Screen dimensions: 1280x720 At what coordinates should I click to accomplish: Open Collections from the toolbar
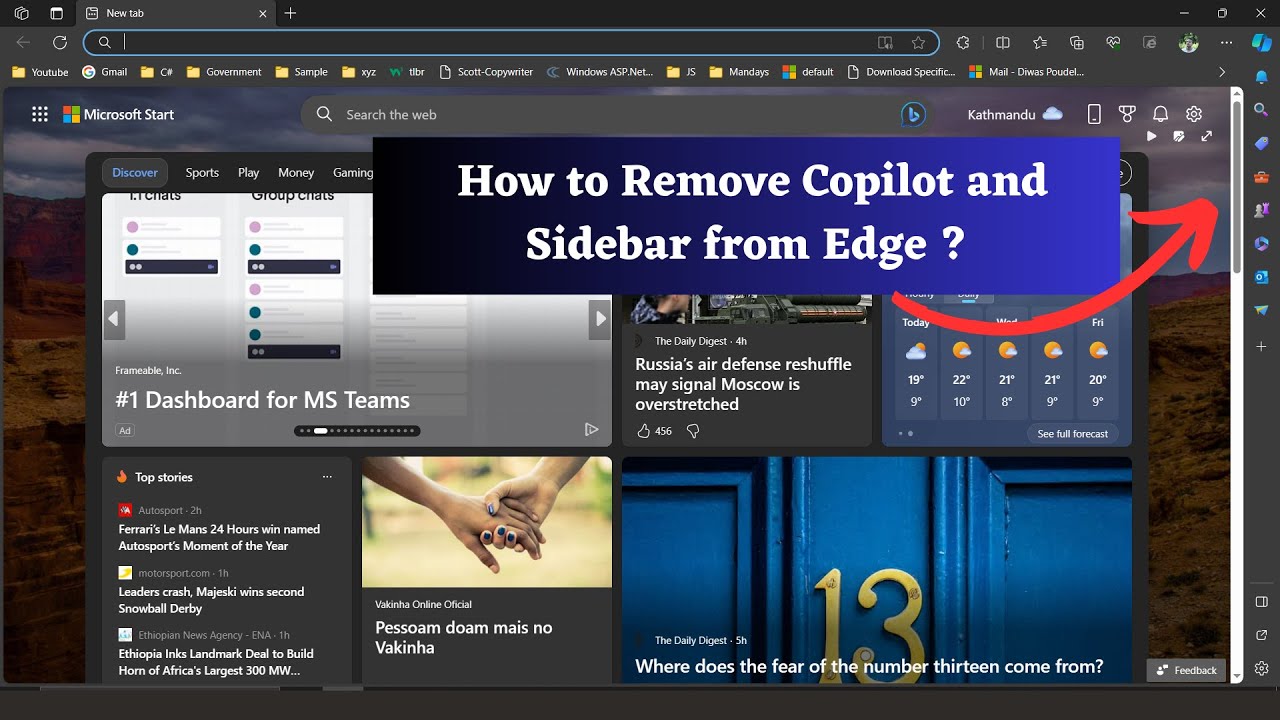[x=1077, y=42]
